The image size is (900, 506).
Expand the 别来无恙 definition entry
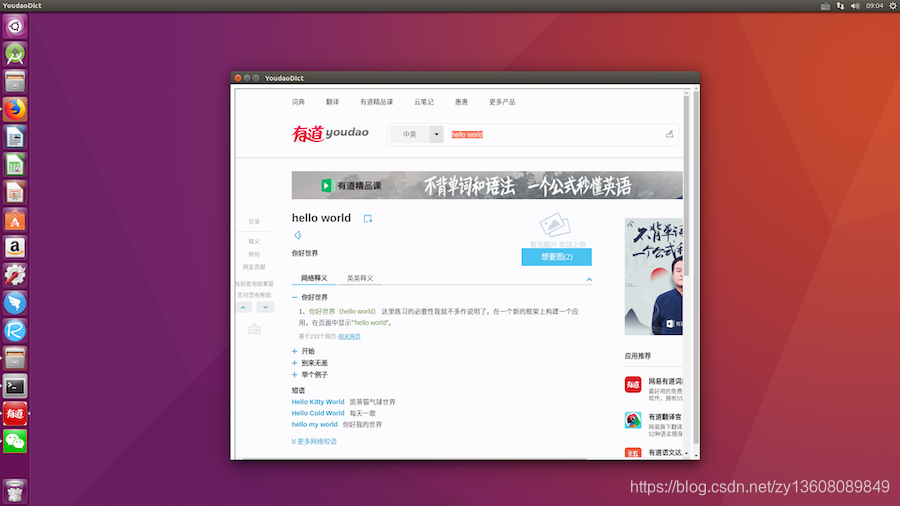[x=294, y=363]
